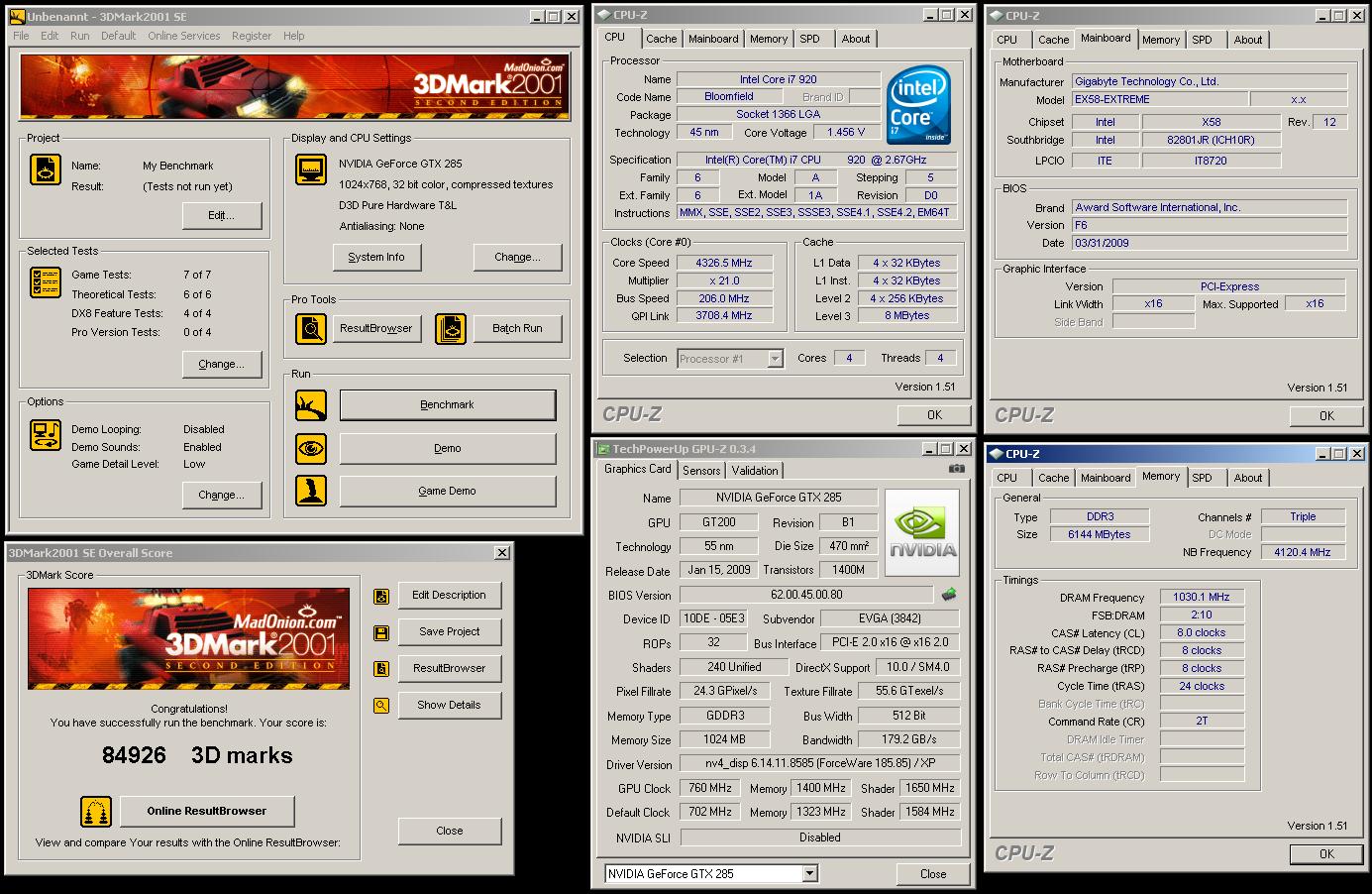1372x894 pixels.
Task: Click the ResultBrowser magnifier icon in Pro Tools
Action: 311,328
